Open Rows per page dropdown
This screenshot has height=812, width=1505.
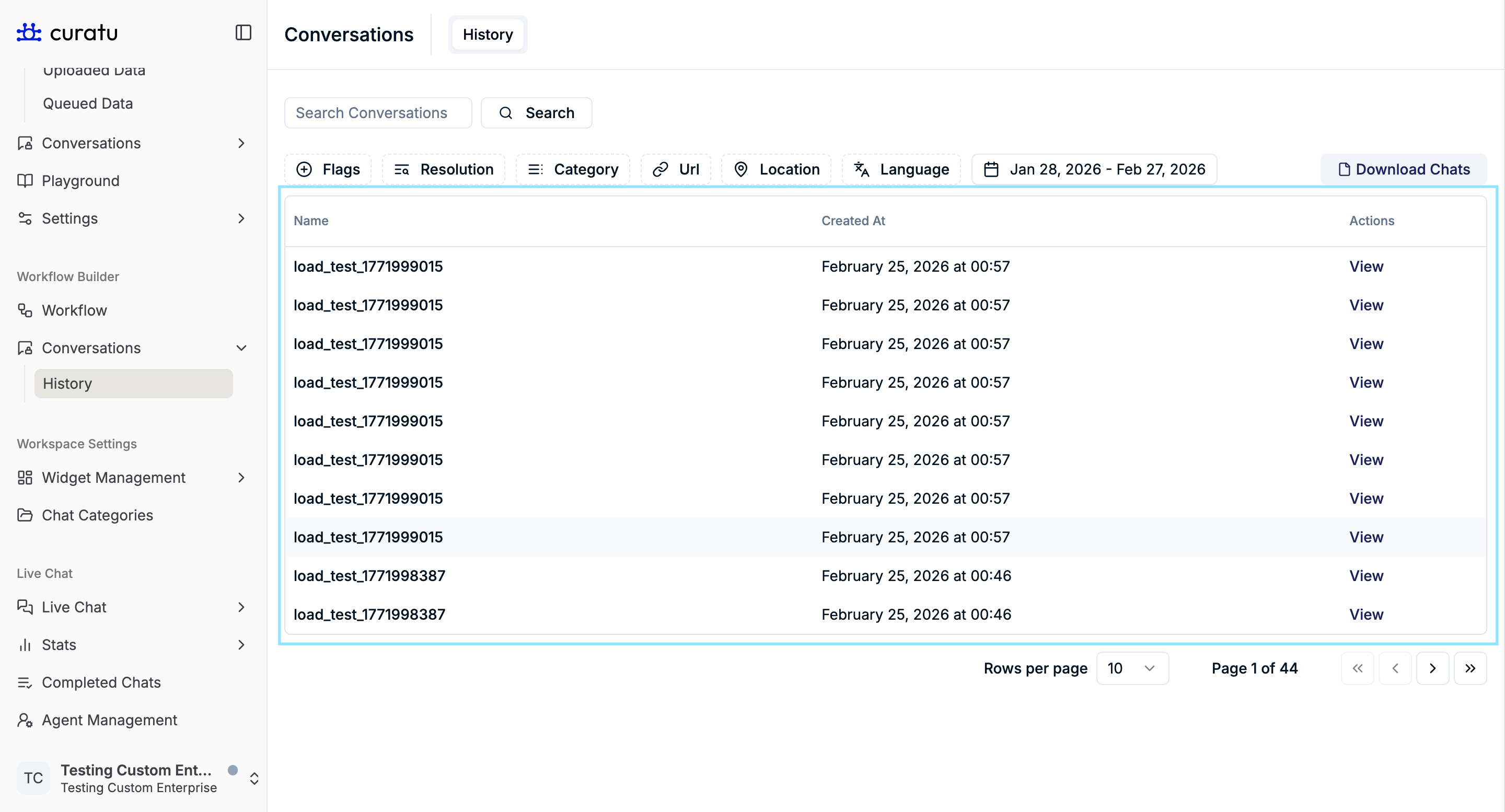(1132, 668)
